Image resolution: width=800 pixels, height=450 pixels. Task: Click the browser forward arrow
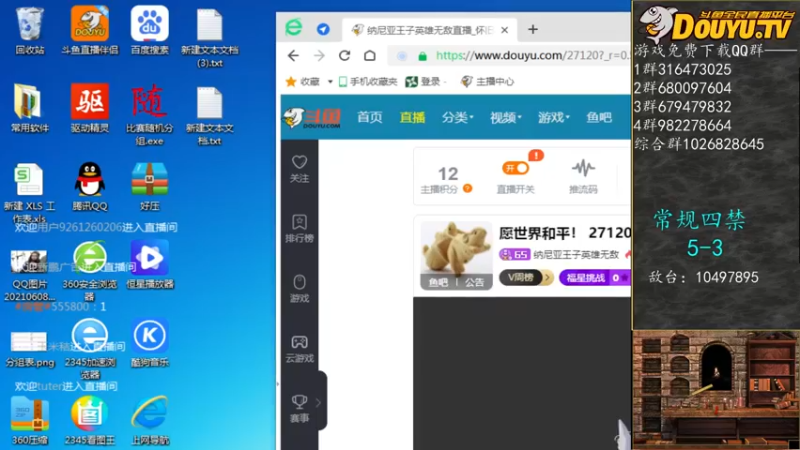(319, 56)
